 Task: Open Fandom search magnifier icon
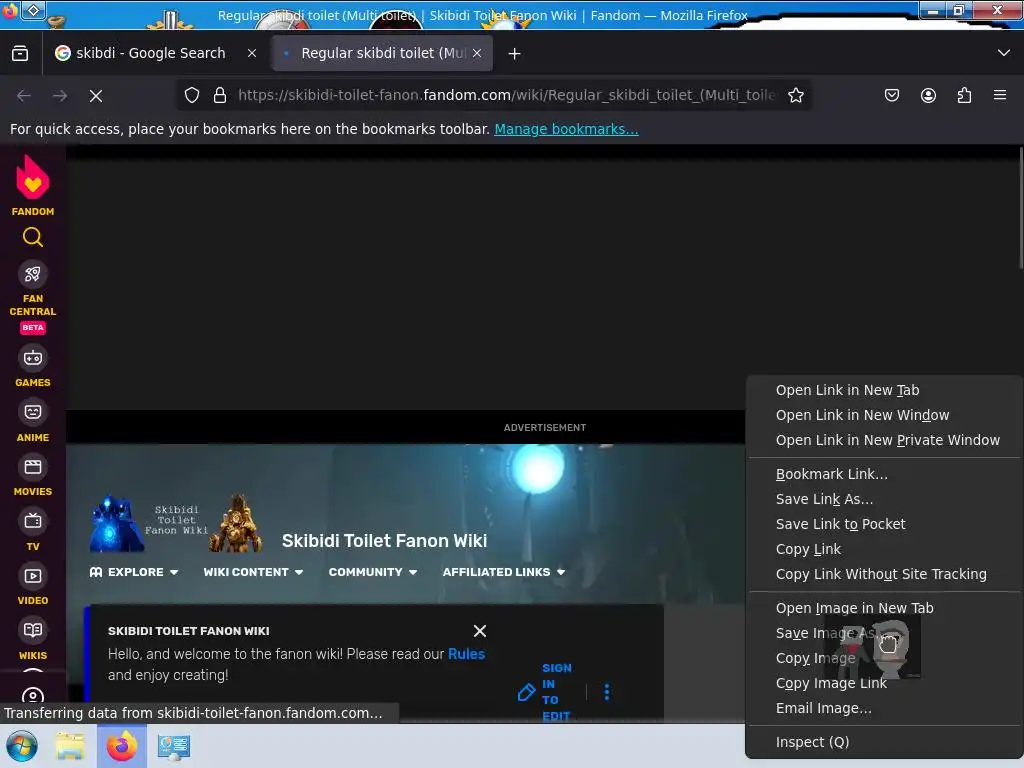point(33,237)
